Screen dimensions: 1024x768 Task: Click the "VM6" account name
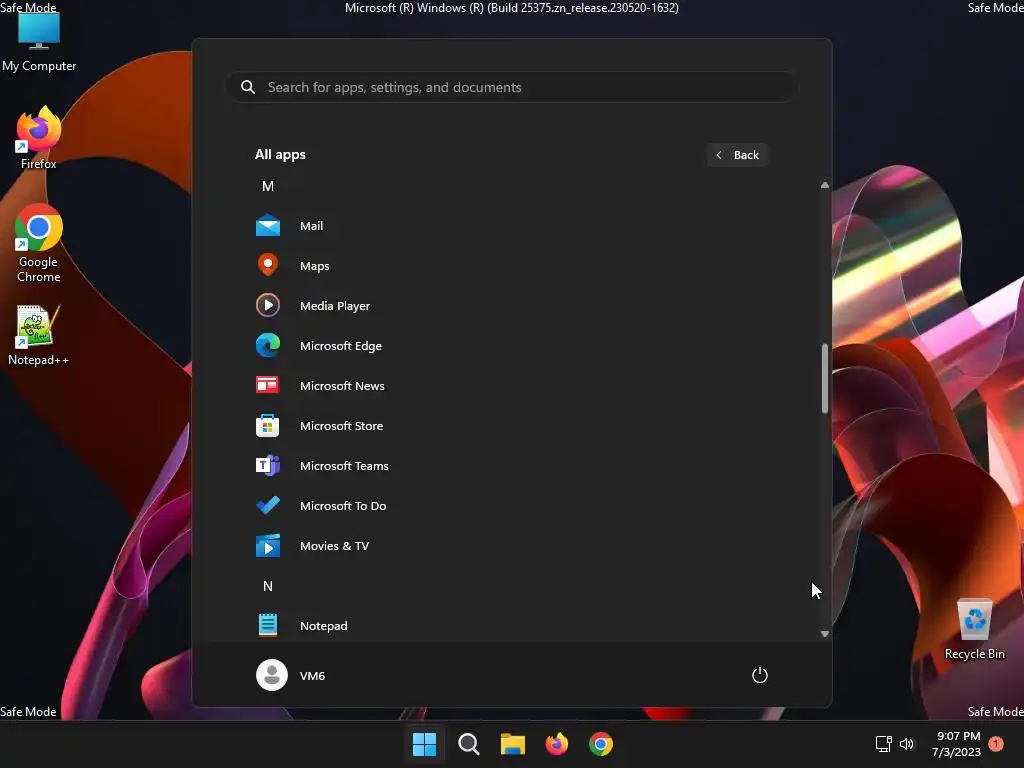coord(312,676)
